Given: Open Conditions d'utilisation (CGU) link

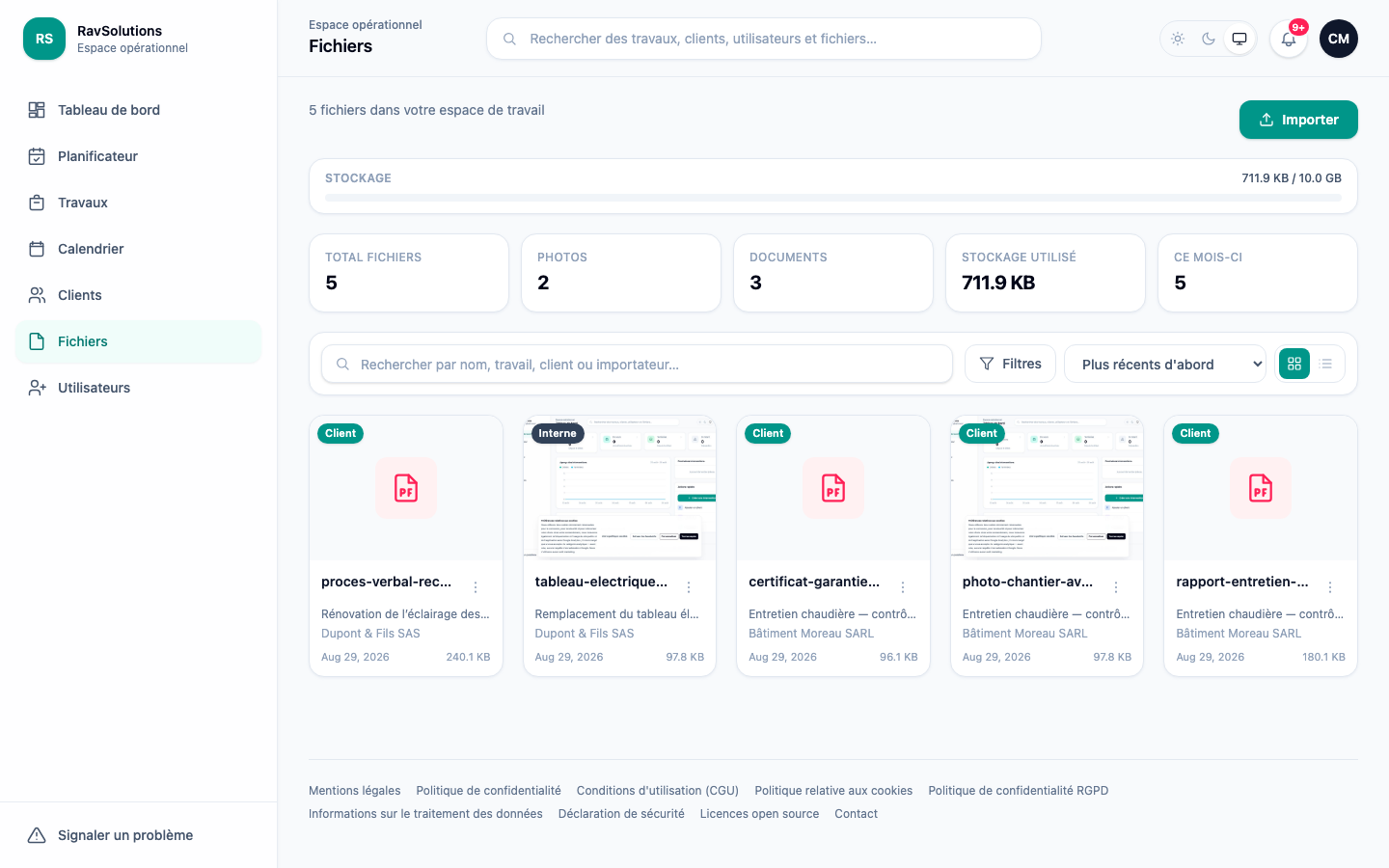Looking at the screenshot, I should click(x=657, y=791).
